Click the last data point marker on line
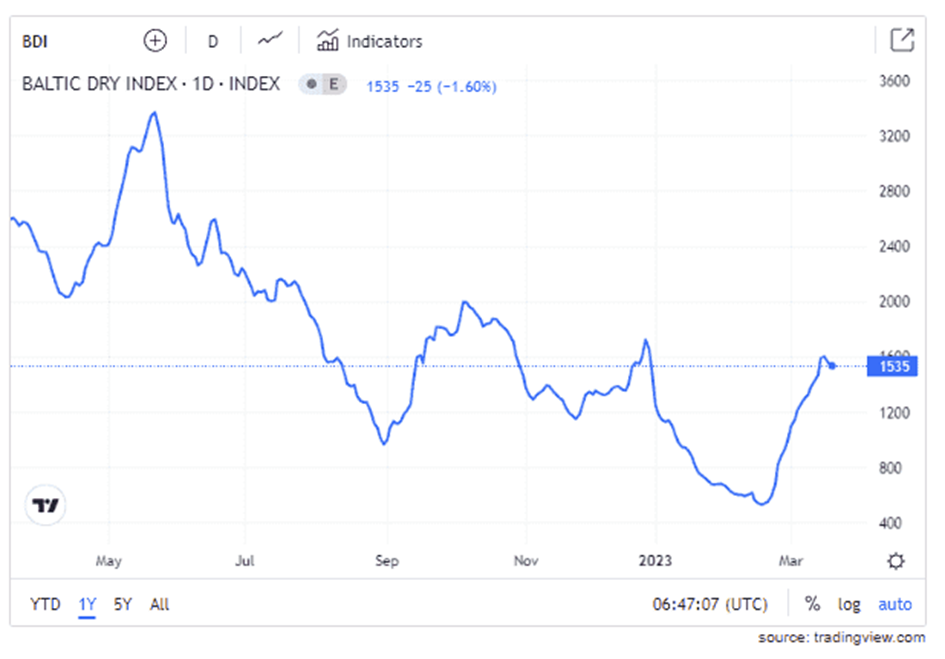 click(x=832, y=366)
